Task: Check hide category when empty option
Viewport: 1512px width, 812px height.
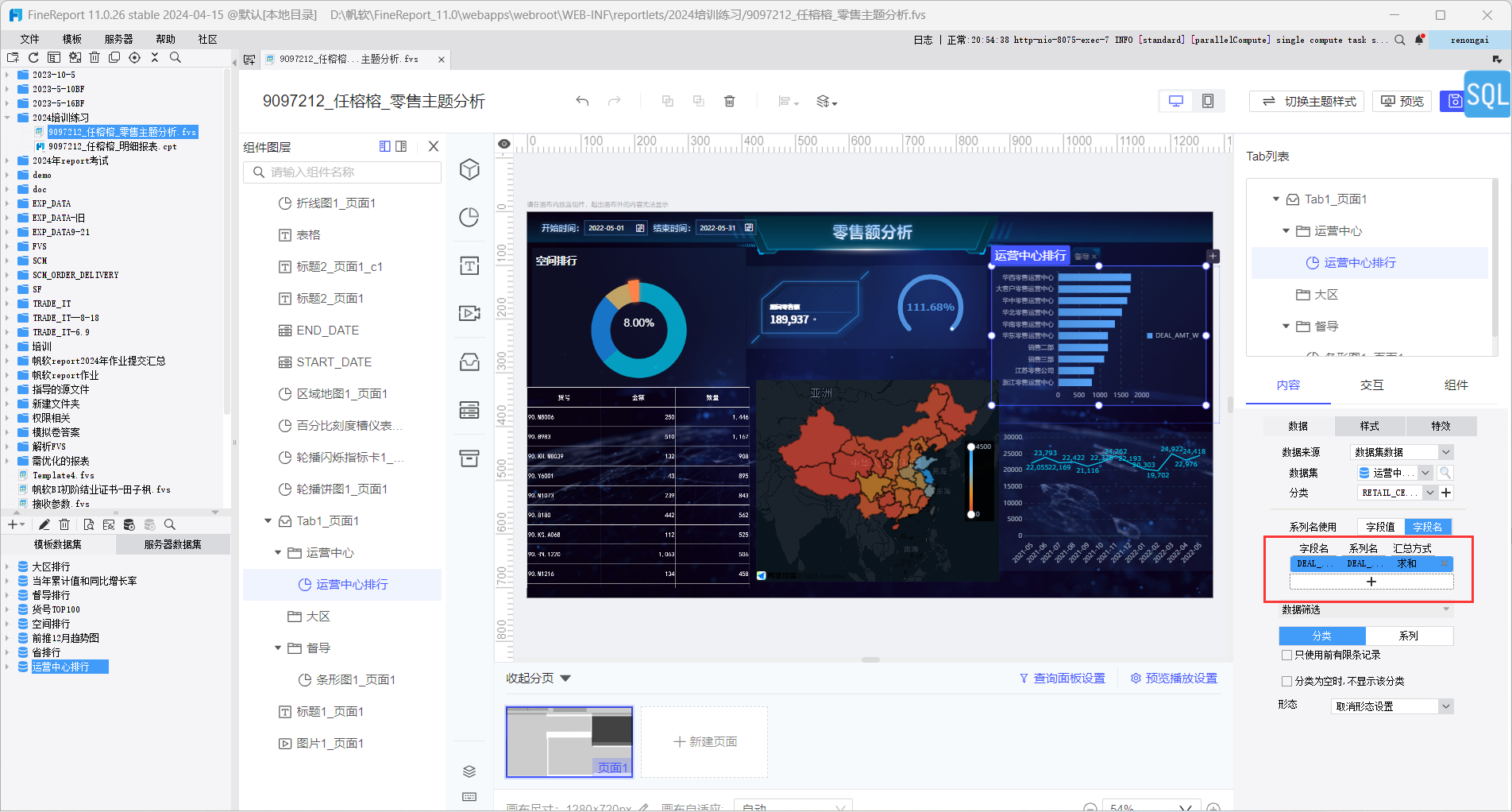Action: (x=1286, y=681)
